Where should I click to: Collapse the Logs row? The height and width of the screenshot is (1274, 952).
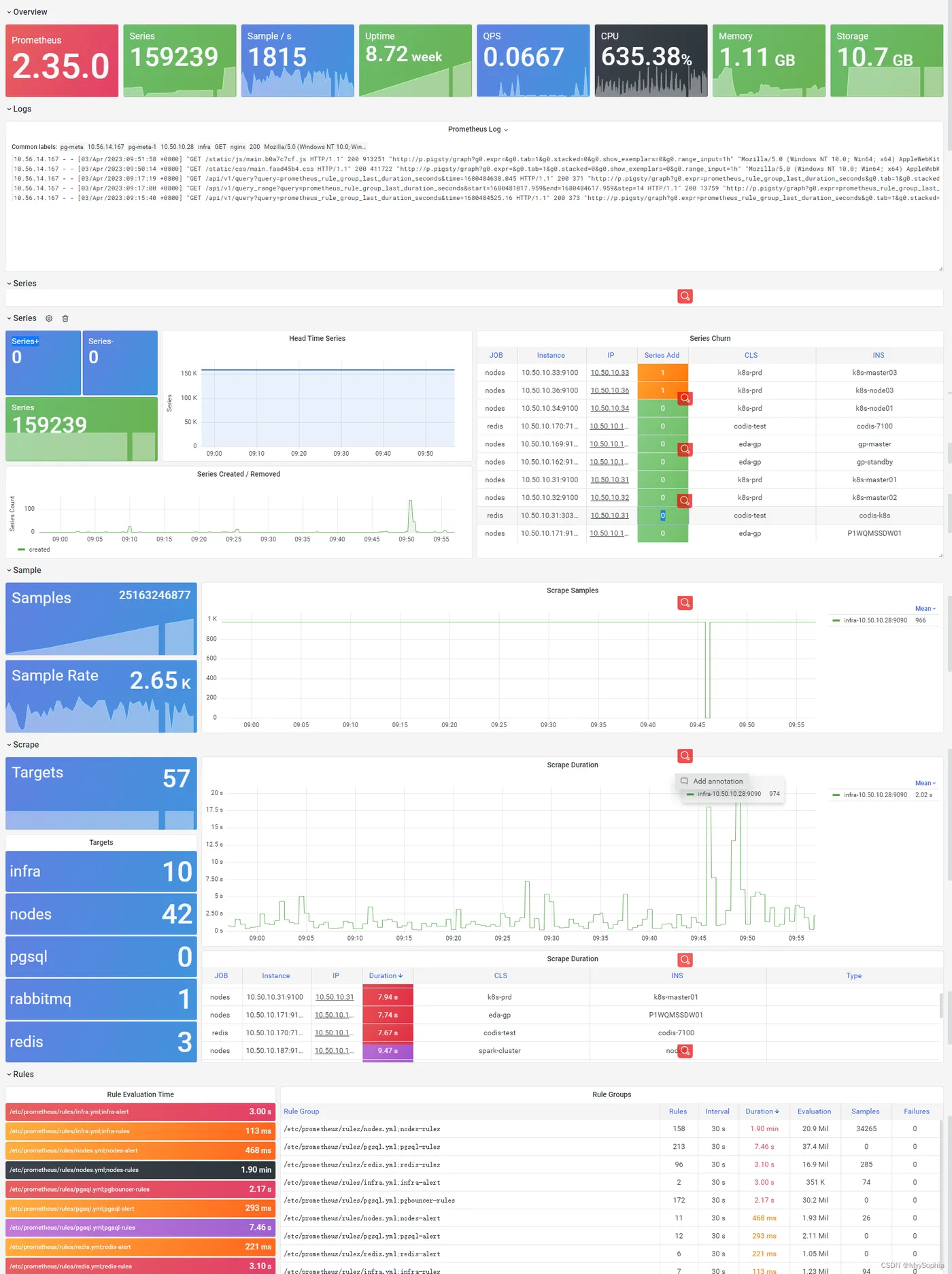point(19,109)
